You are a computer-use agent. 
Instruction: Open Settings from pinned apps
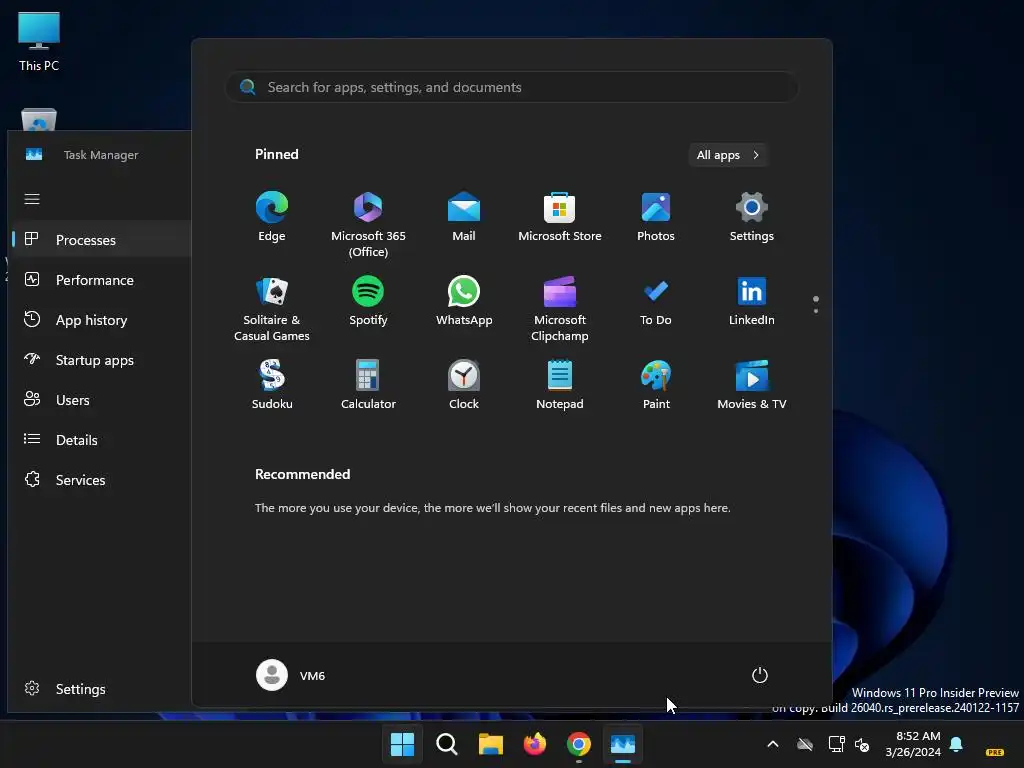(x=752, y=217)
